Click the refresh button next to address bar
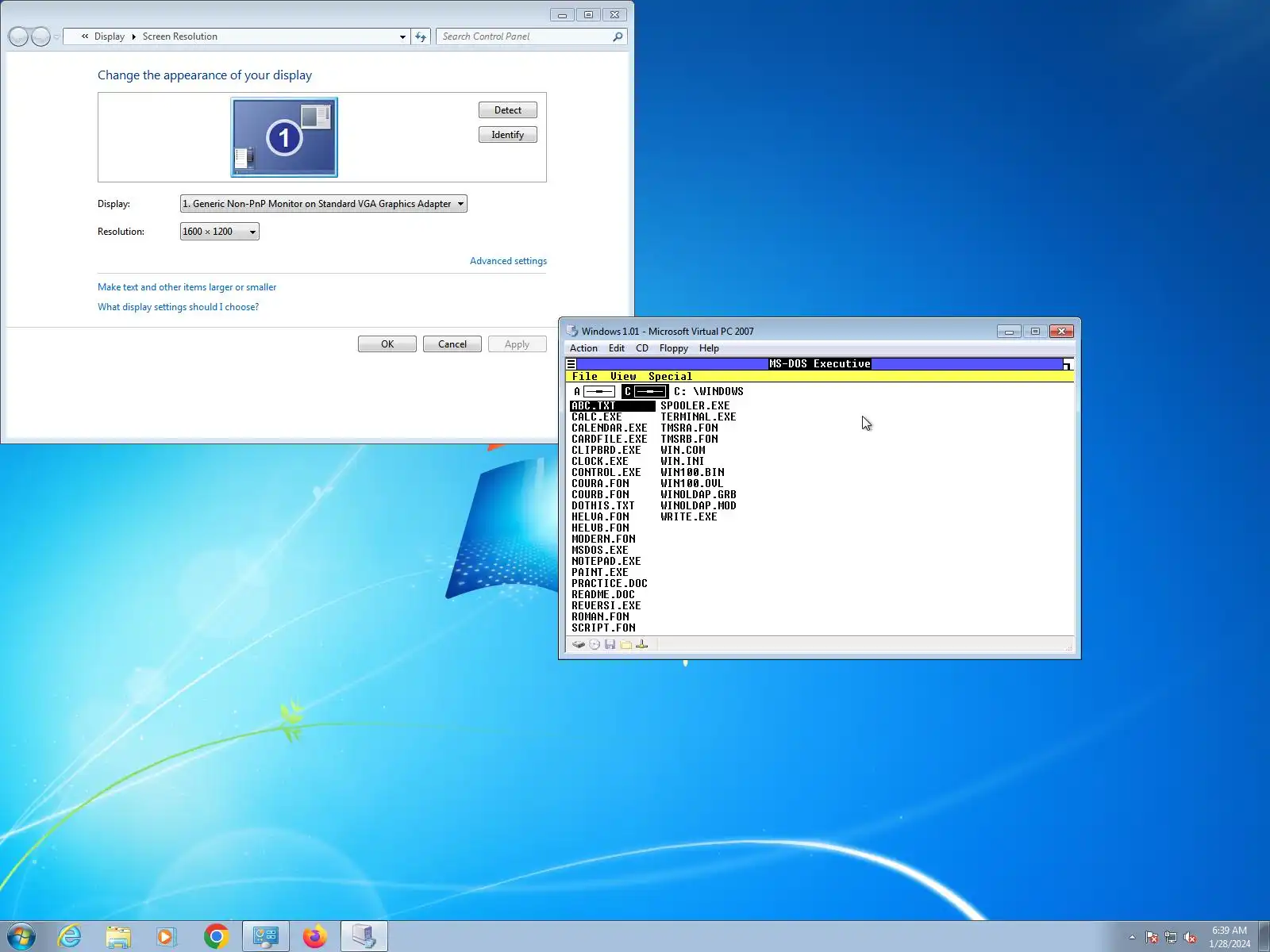Image resolution: width=1270 pixels, height=952 pixels. pos(421,36)
